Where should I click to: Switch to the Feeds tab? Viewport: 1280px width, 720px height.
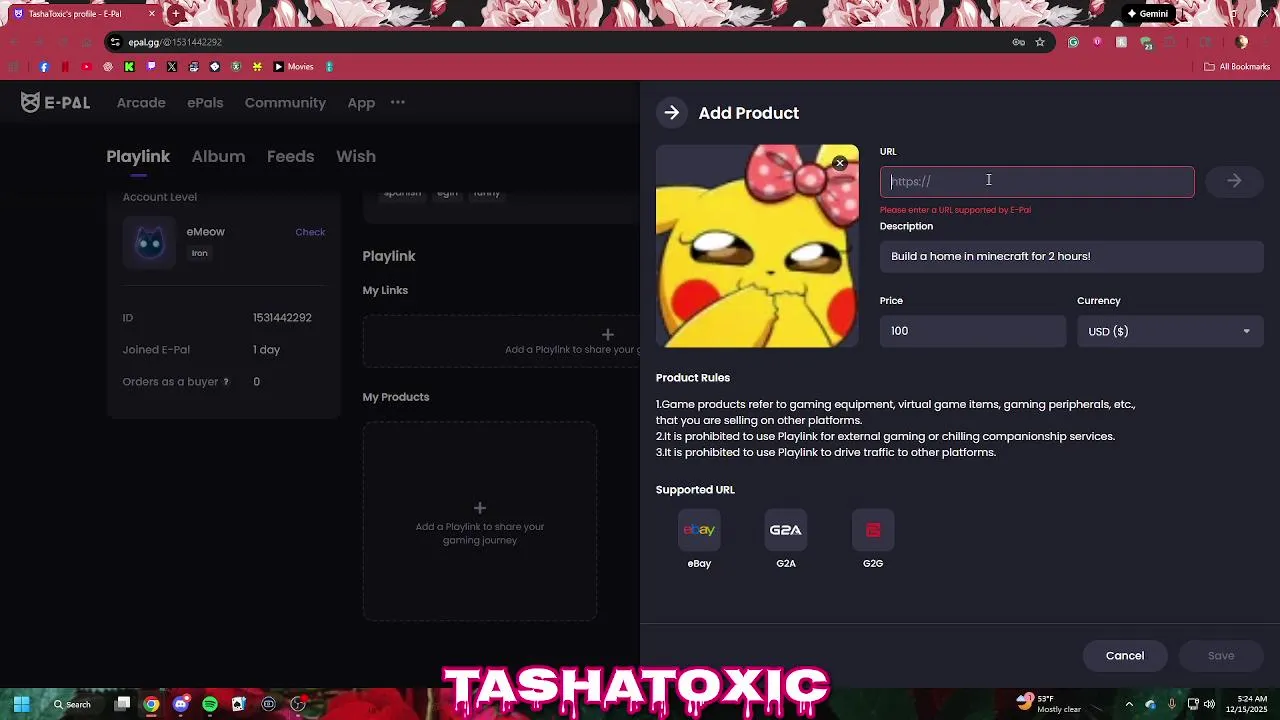pos(290,157)
